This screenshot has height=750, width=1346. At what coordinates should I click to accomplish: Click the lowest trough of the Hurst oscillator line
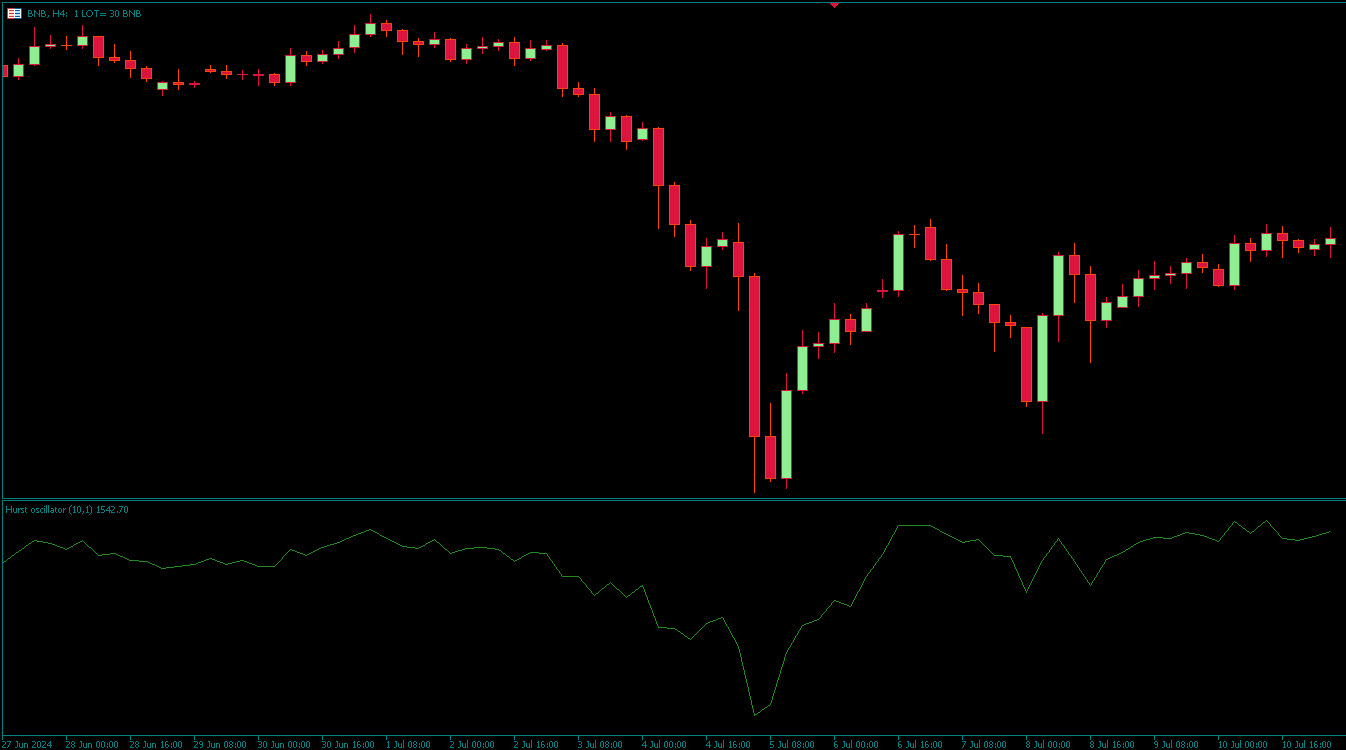coord(754,715)
